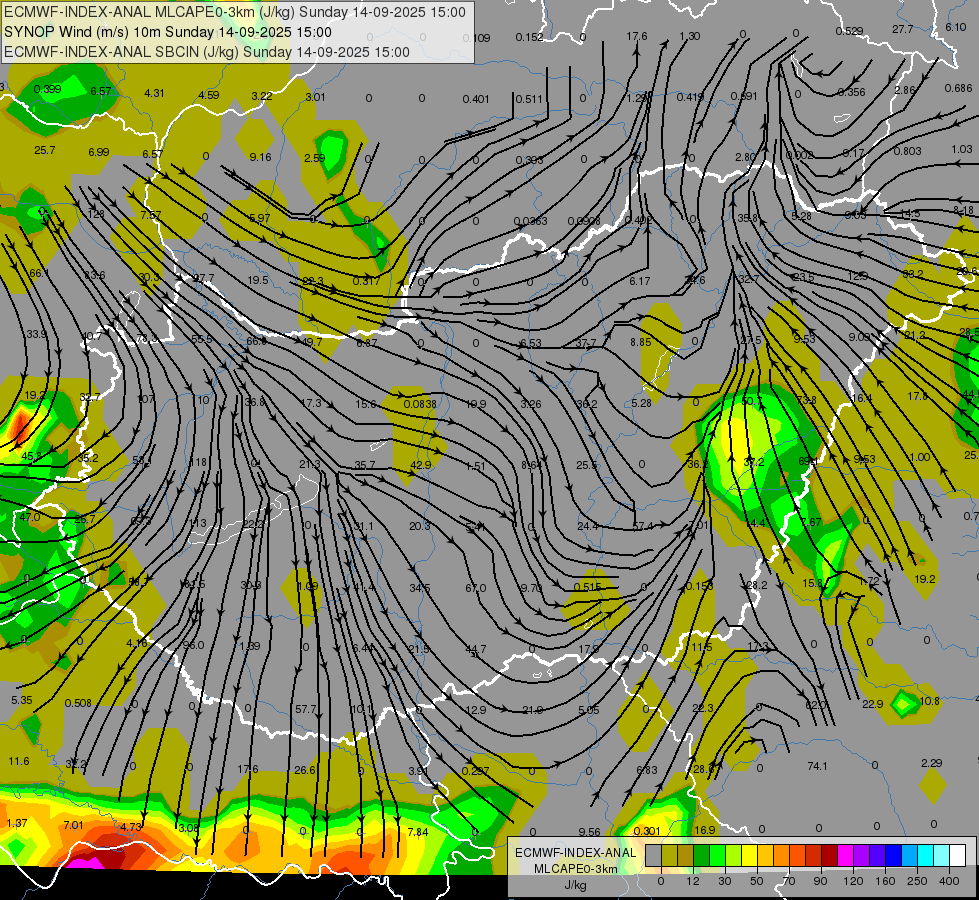
Task: Click the bright green legend swatch
Action: 718,855
